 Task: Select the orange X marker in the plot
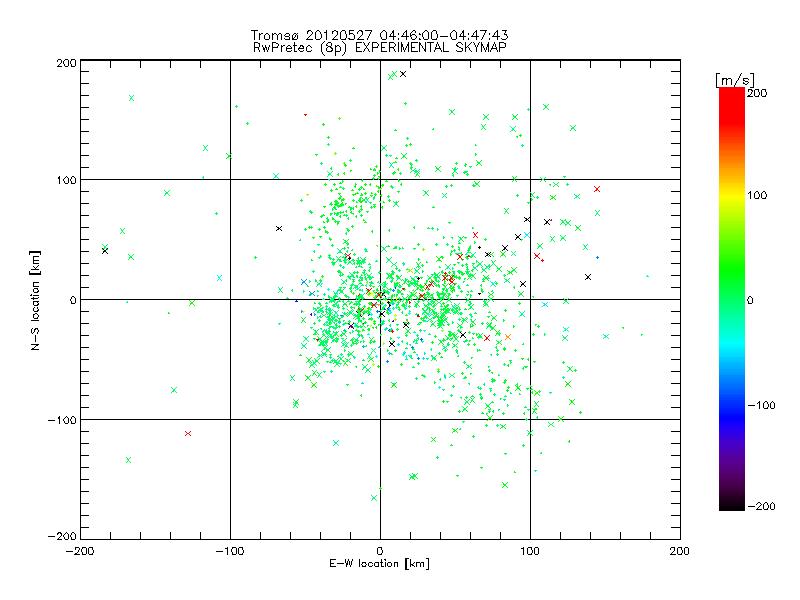pos(508,337)
